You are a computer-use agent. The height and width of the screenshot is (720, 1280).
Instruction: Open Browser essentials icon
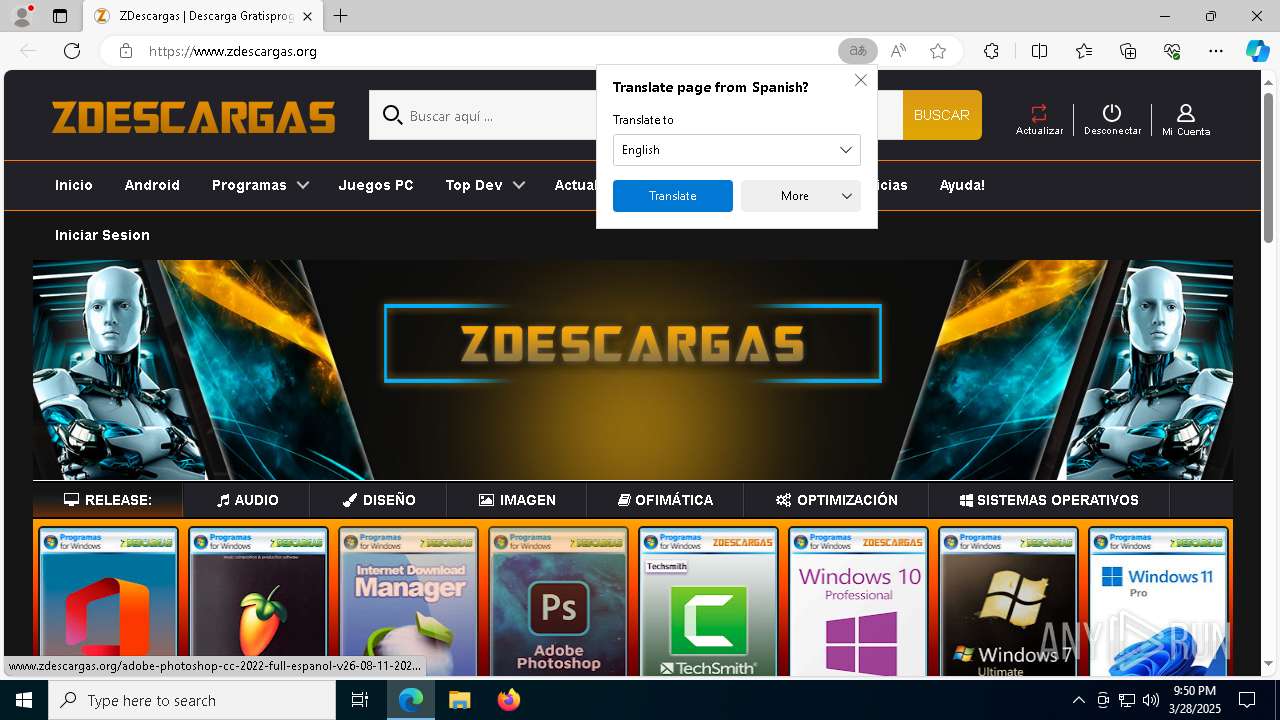(x=1172, y=51)
